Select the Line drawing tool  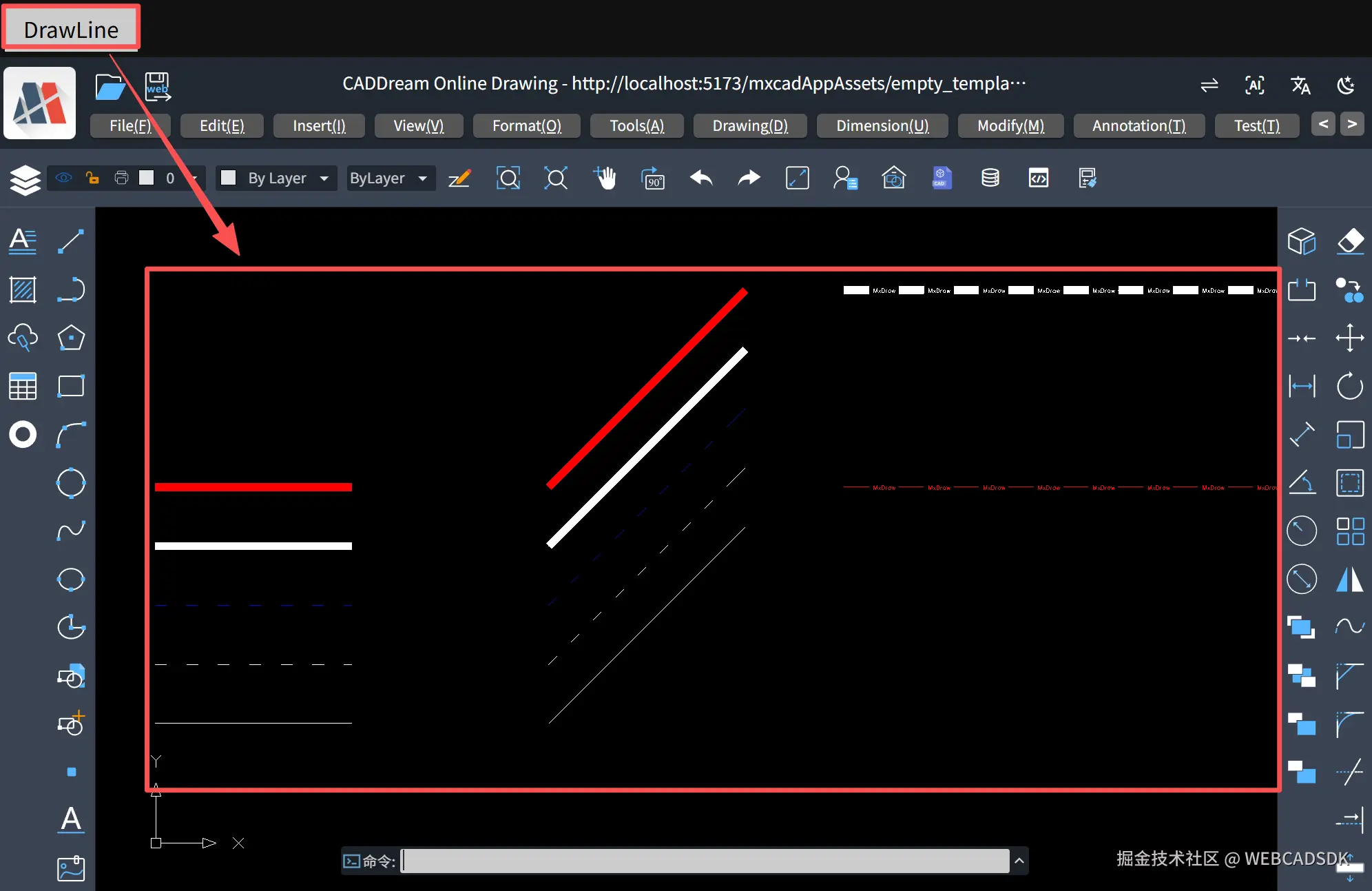pos(71,241)
